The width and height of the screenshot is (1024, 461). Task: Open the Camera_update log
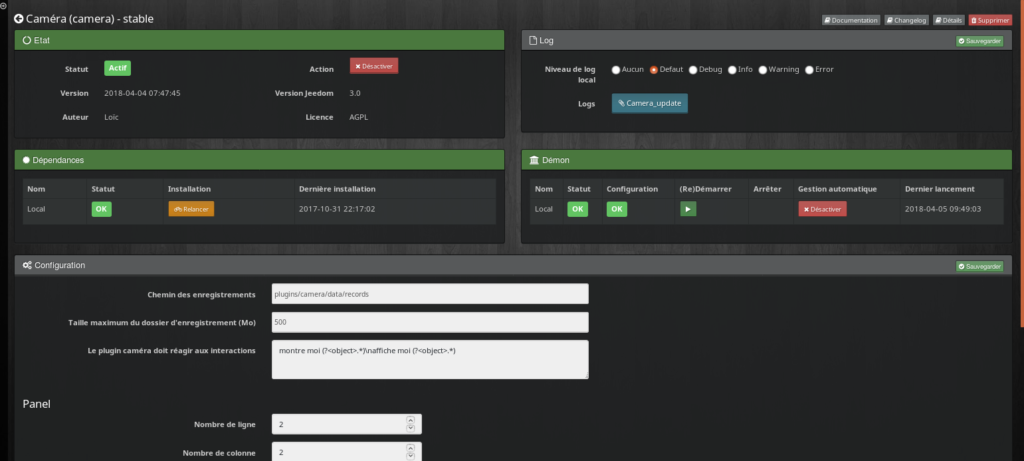pyautogui.click(x=650, y=103)
